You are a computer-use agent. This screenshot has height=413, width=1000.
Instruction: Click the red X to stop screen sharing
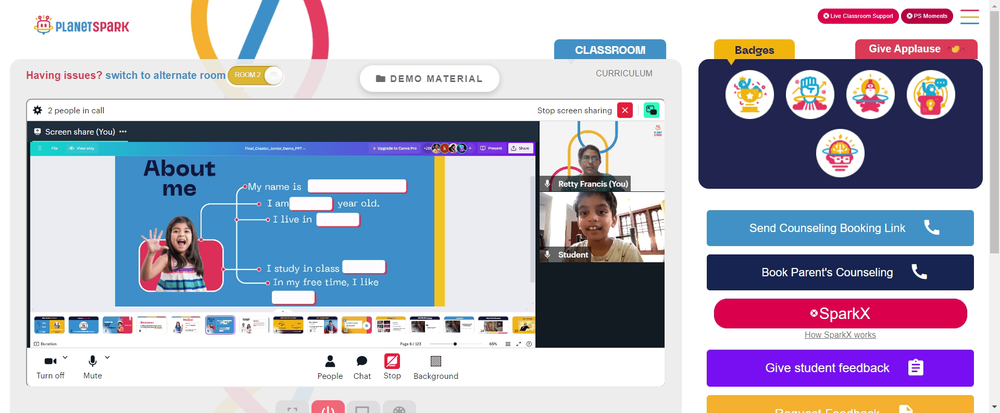(625, 110)
